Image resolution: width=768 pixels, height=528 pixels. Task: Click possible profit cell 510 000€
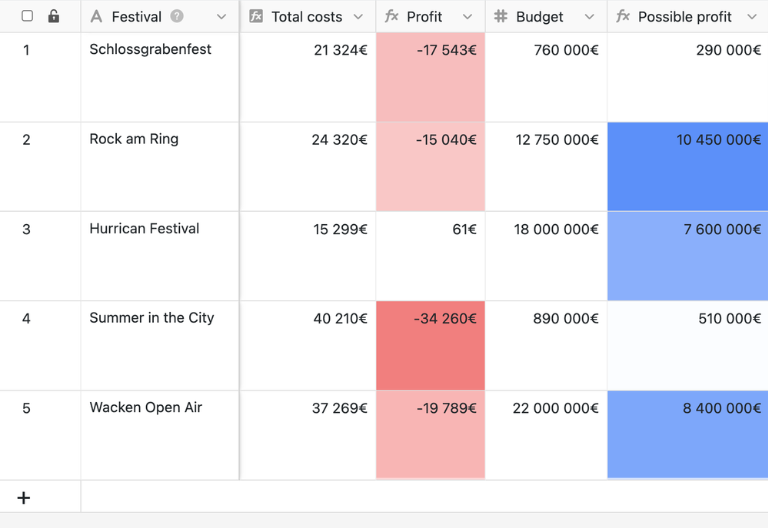[x=688, y=346]
